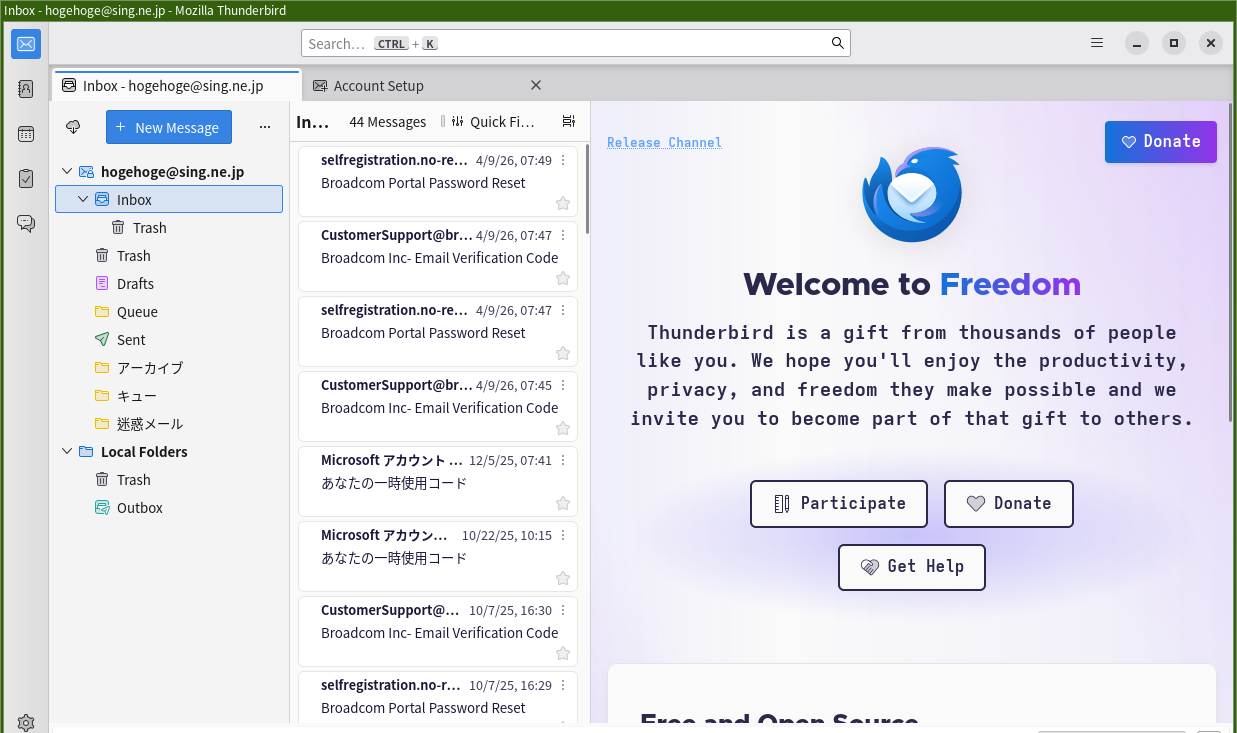Open the Release Channel link
This screenshot has height=733, width=1237.
[x=664, y=143]
